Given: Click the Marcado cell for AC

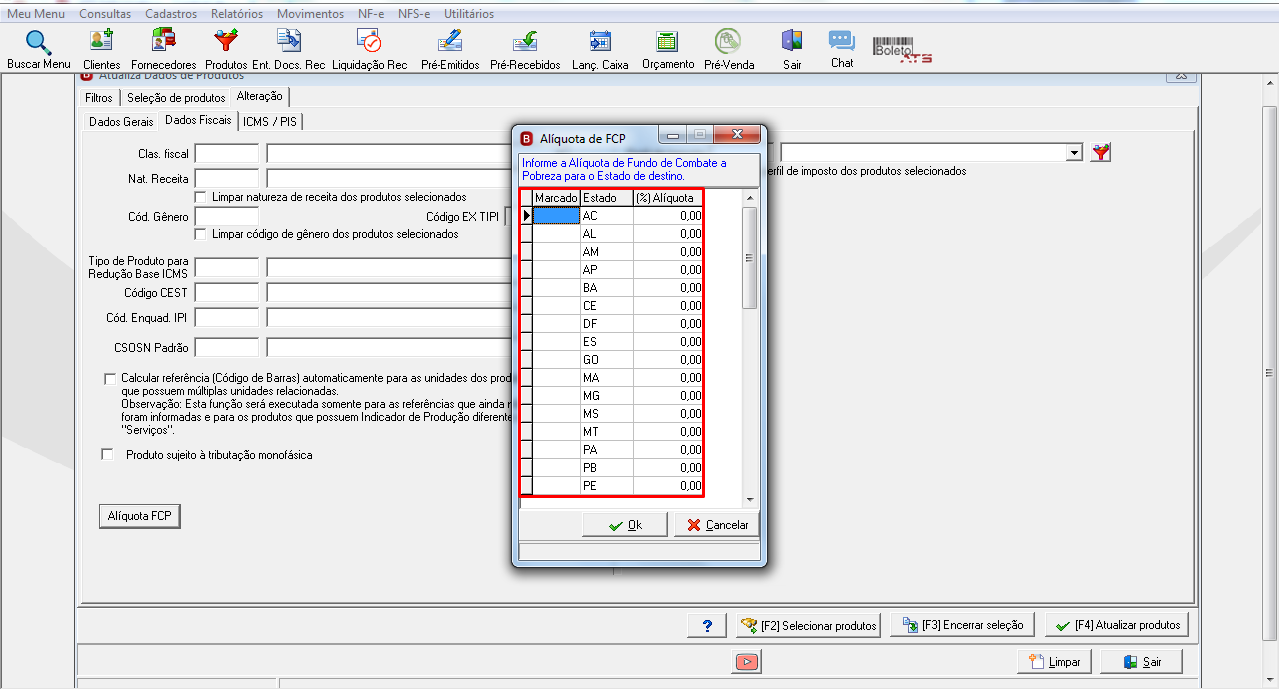Looking at the screenshot, I should point(556,215).
